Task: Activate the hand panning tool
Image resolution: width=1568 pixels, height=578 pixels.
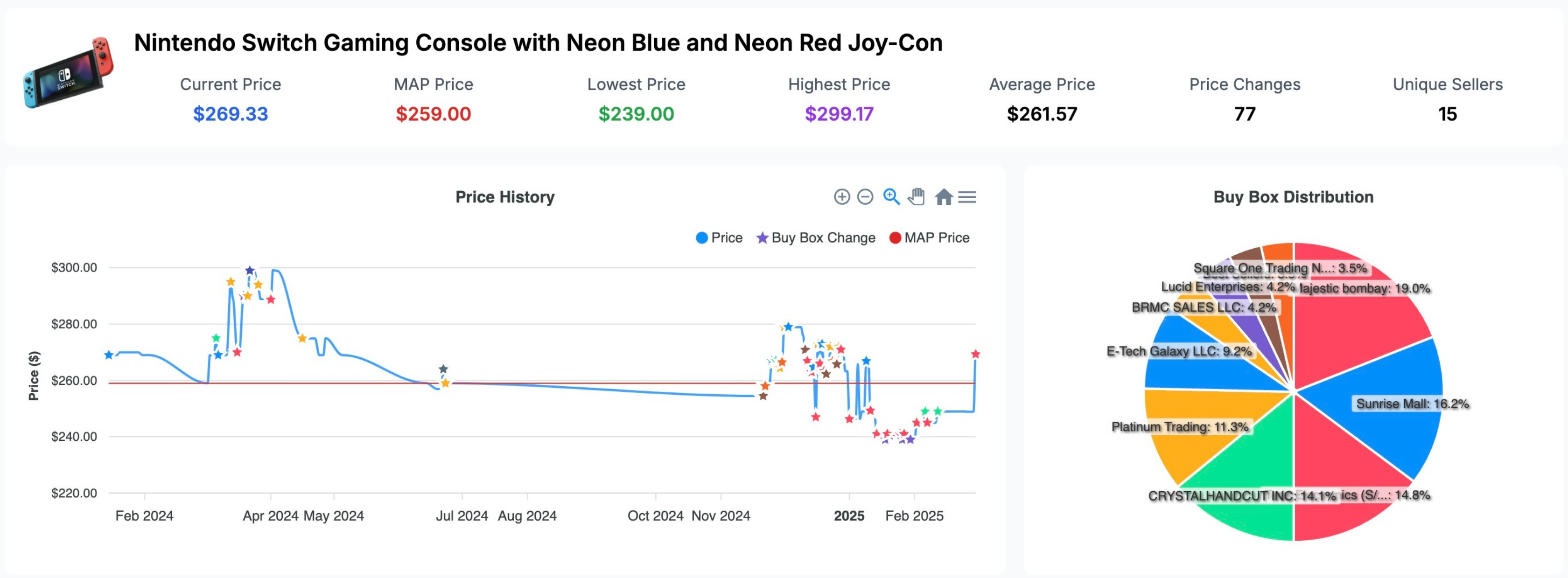Action: [917, 196]
